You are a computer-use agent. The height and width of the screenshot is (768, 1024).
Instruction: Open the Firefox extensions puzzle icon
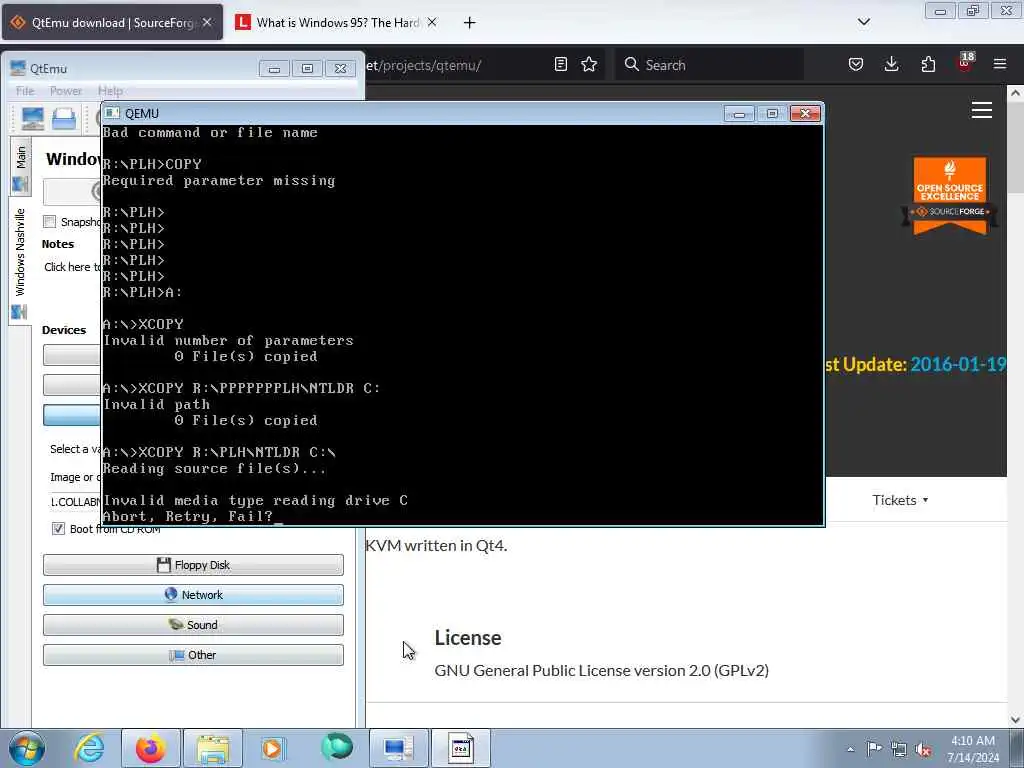tap(928, 64)
